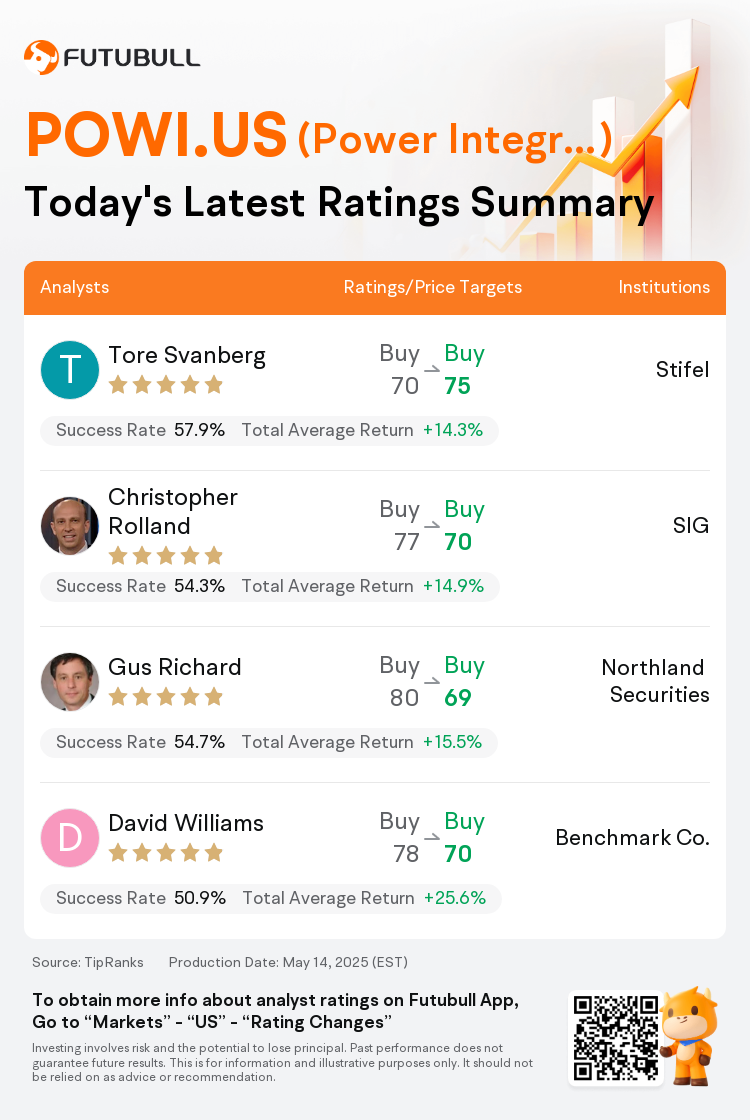Open Christopher Rolland's profile photo
750x1120 pixels.
tap(70, 526)
